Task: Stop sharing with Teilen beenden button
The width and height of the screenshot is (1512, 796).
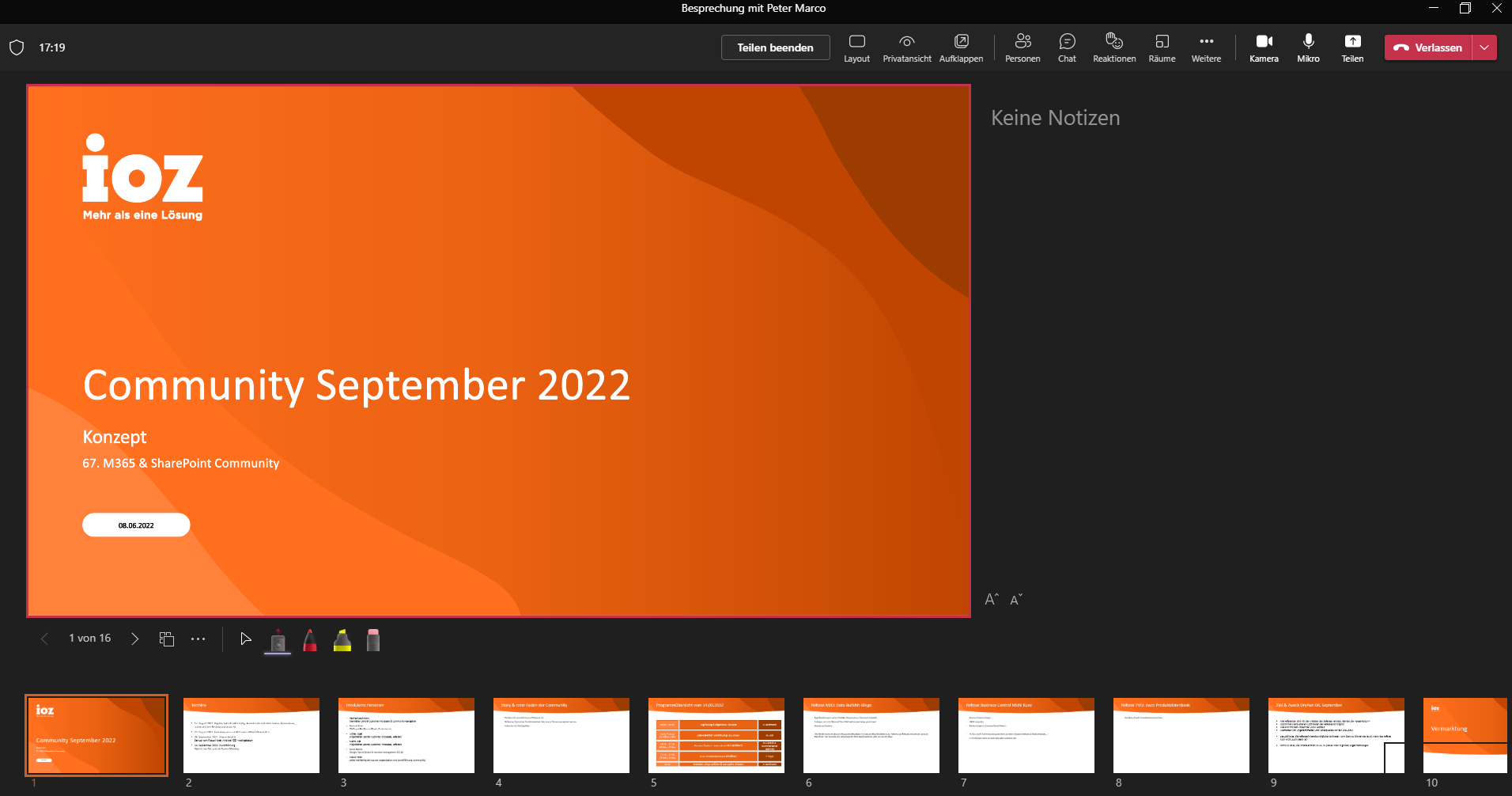Action: click(x=775, y=47)
